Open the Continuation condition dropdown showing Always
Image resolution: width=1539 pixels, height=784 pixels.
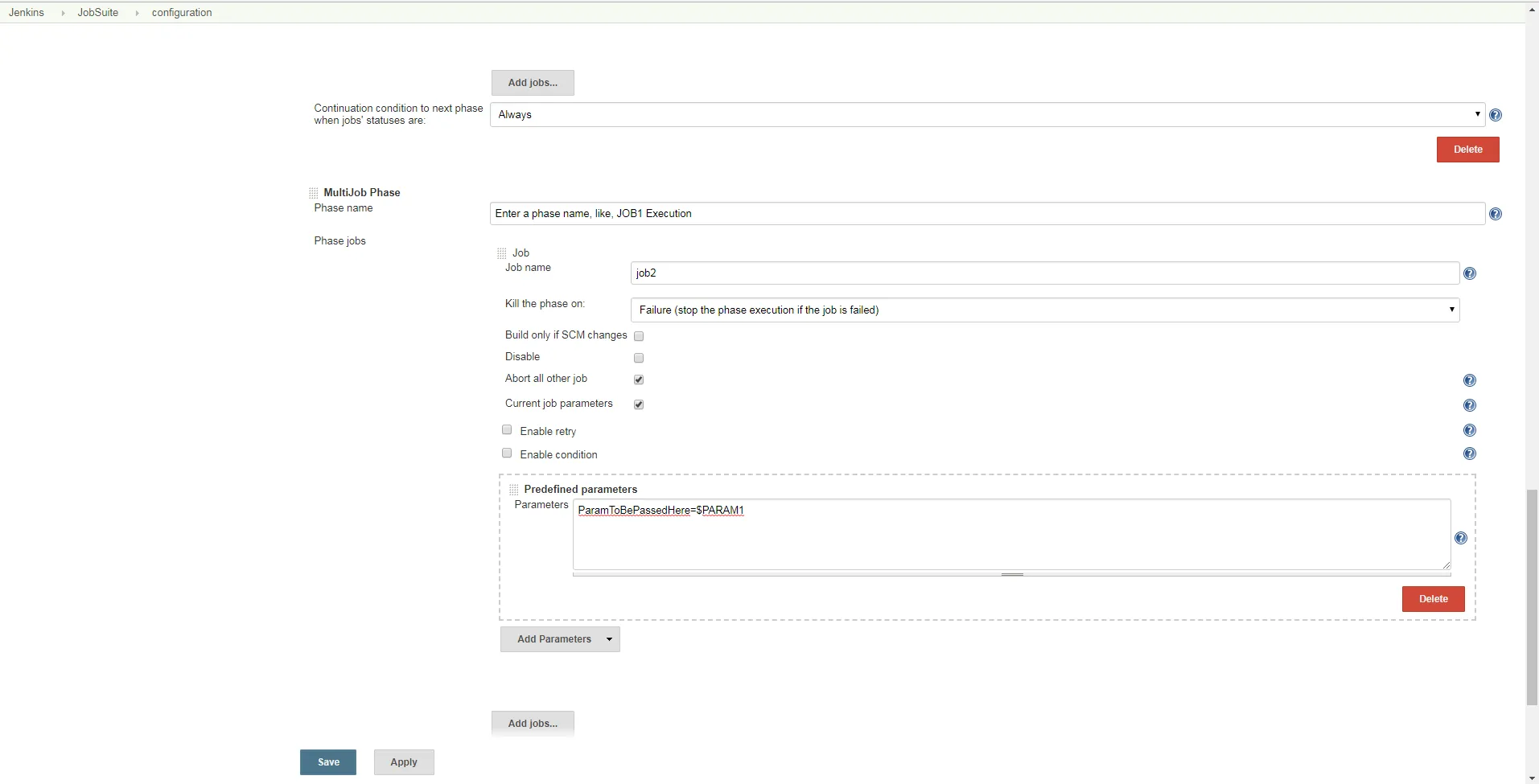(987, 115)
